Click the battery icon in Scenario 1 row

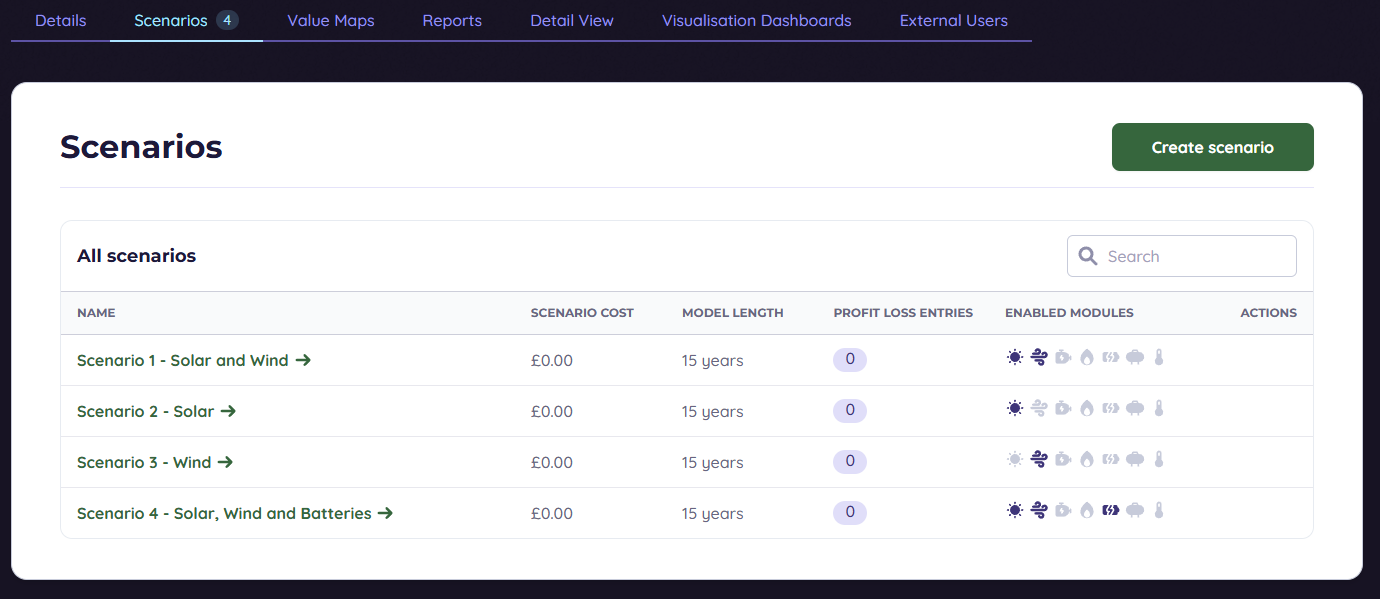point(1111,358)
